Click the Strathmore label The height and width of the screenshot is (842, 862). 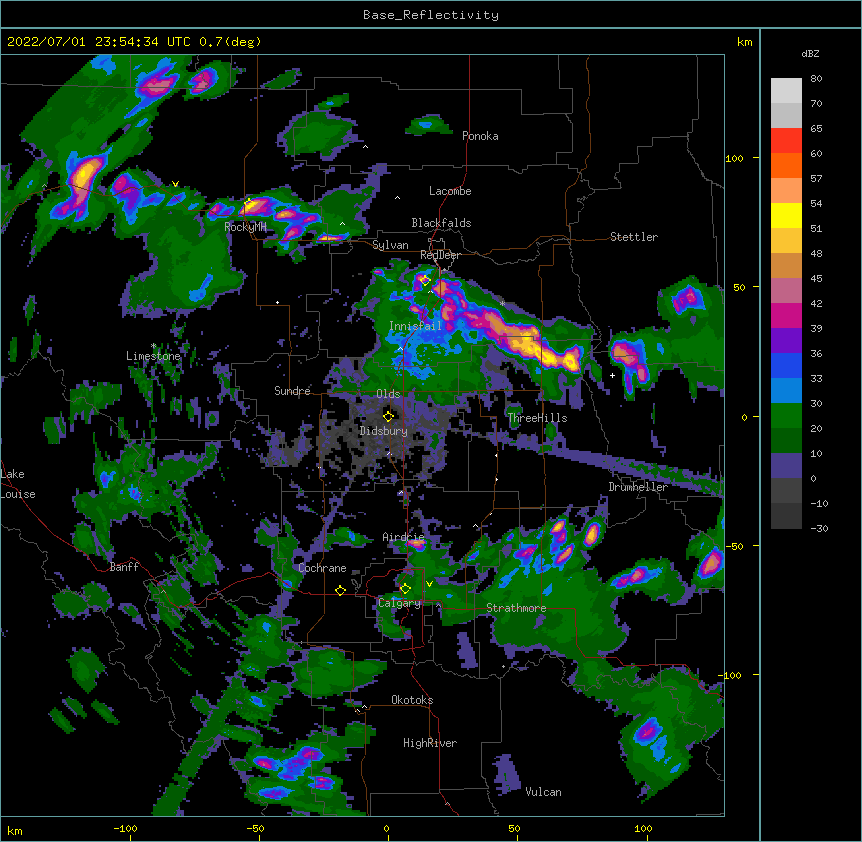(x=516, y=608)
